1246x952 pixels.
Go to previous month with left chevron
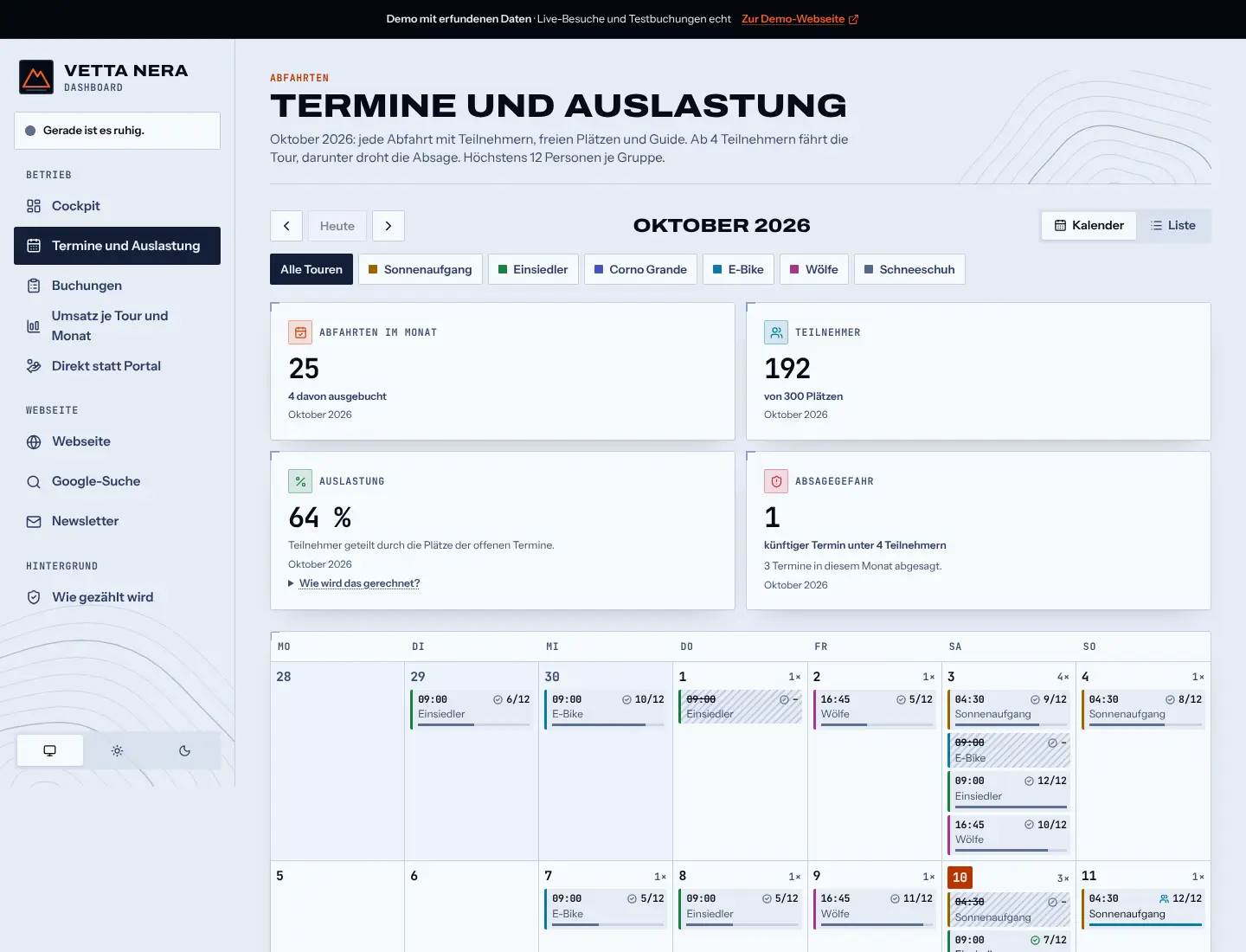point(286,226)
